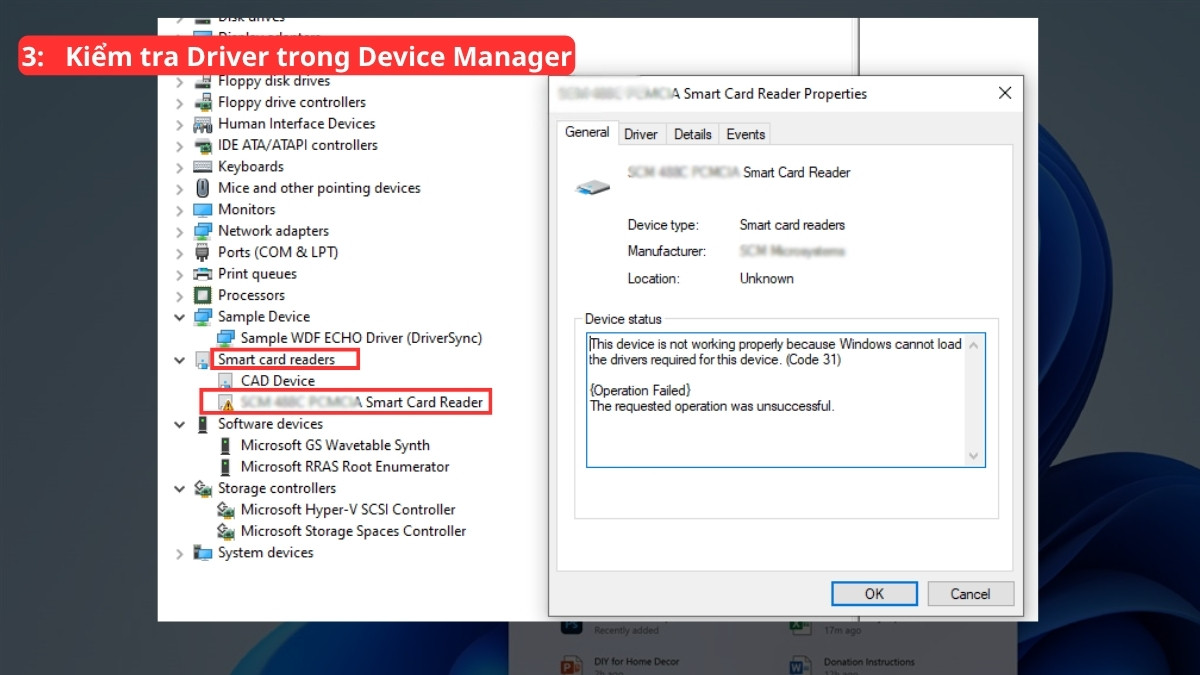Expand the Human Interface Devices node
Image resolution: width=1200 pixels, height=675 pixels.
[x=180, y=124]
